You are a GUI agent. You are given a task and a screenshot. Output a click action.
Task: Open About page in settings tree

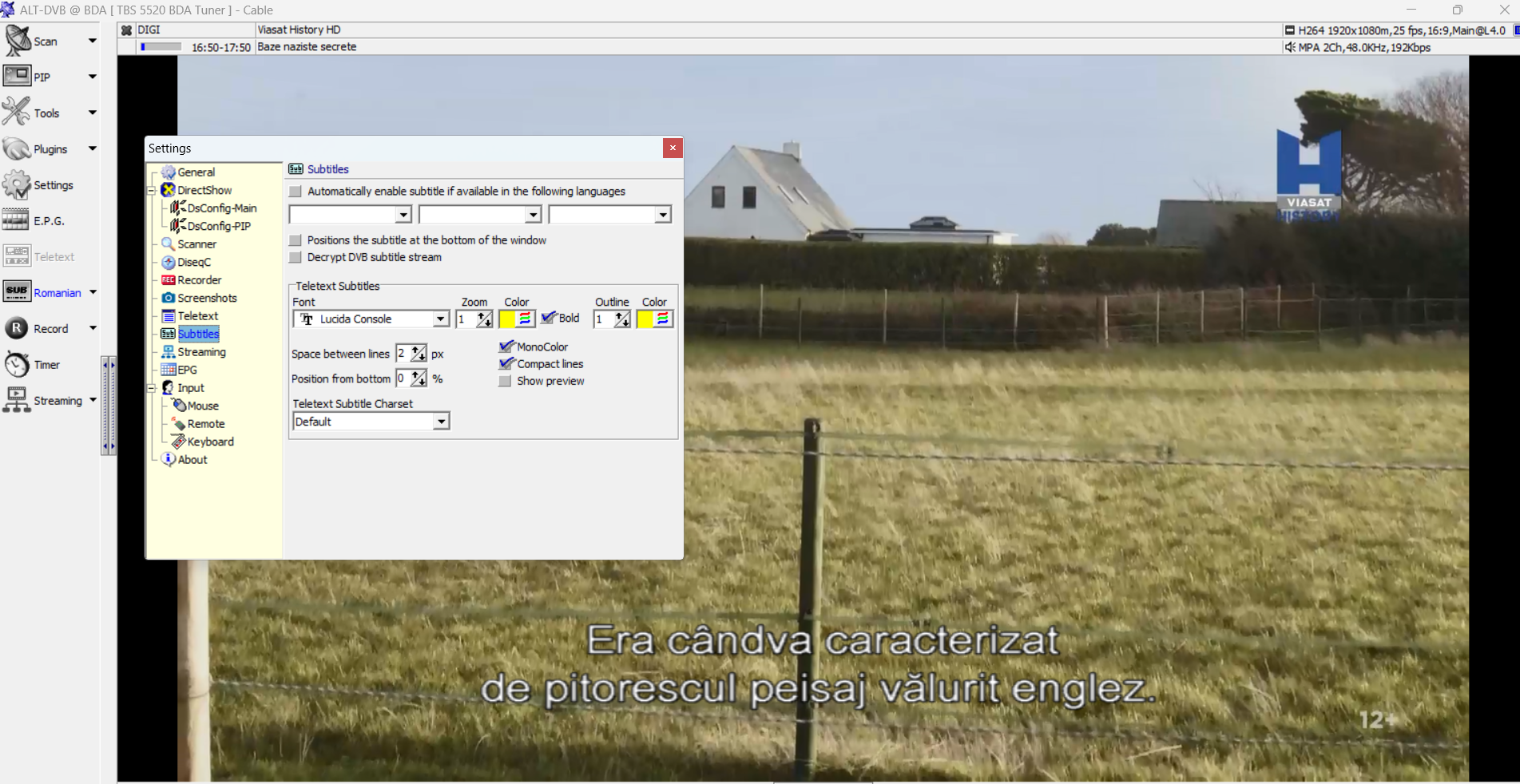point(192,459)
